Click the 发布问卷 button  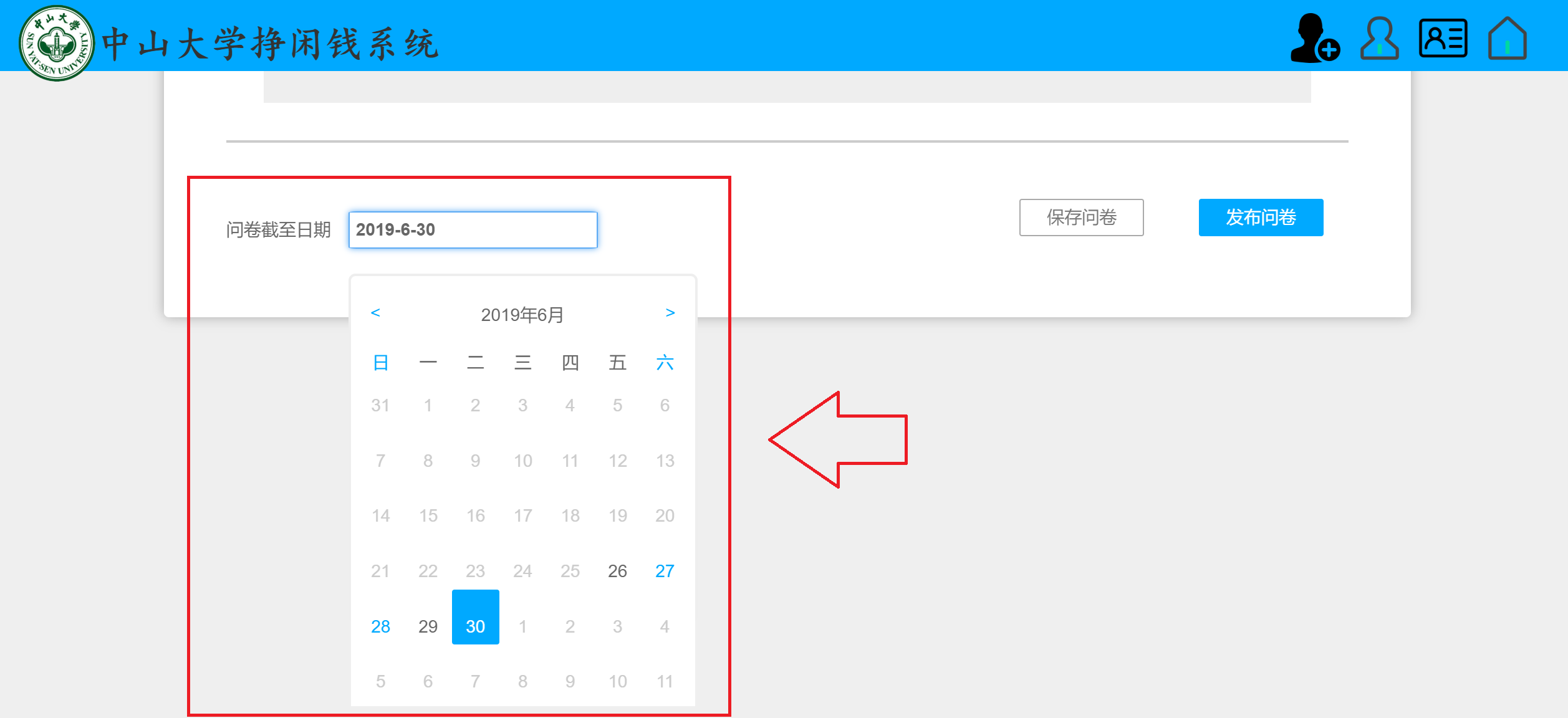tap(1261, 218)
